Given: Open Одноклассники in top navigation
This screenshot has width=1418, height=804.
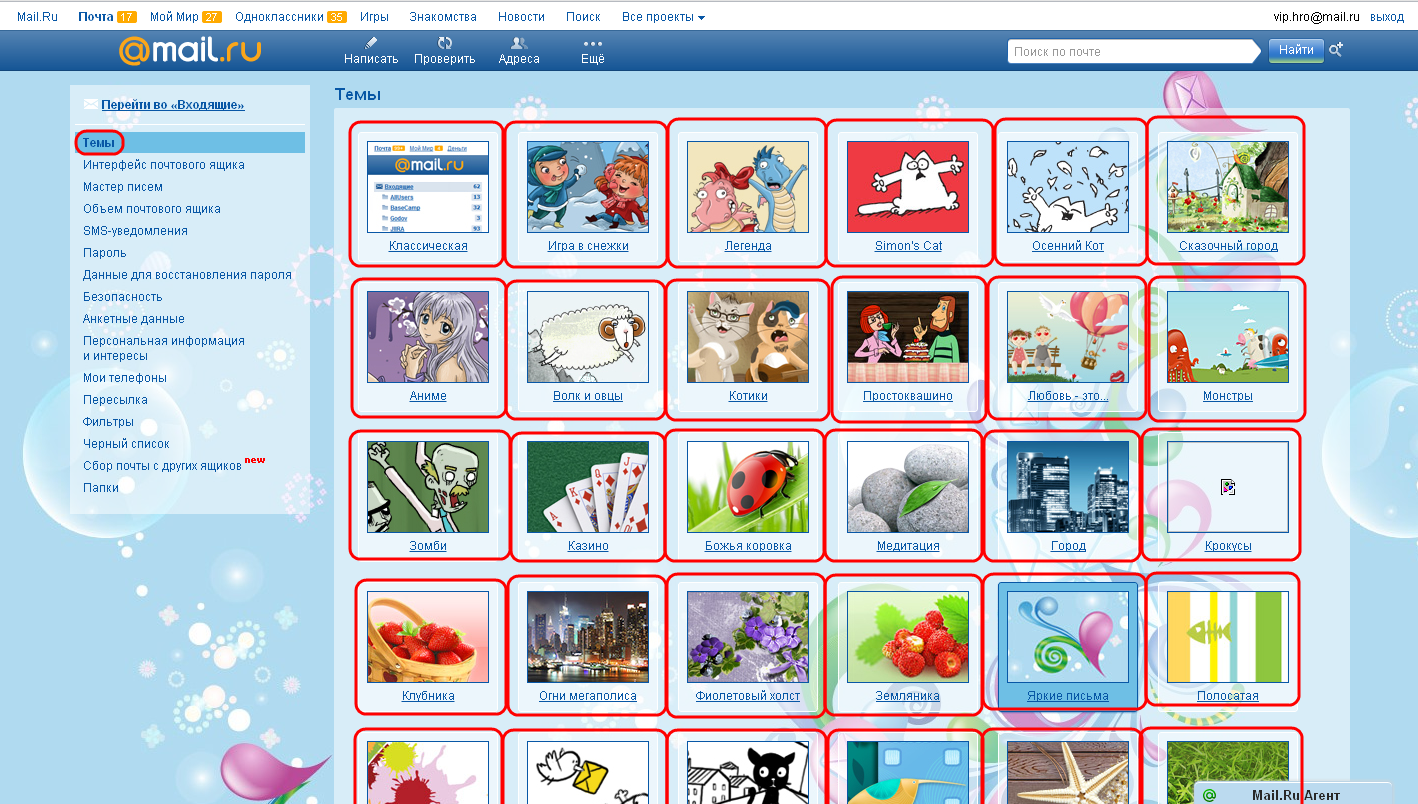Looking at the screenshot, I should coord(279,17).
